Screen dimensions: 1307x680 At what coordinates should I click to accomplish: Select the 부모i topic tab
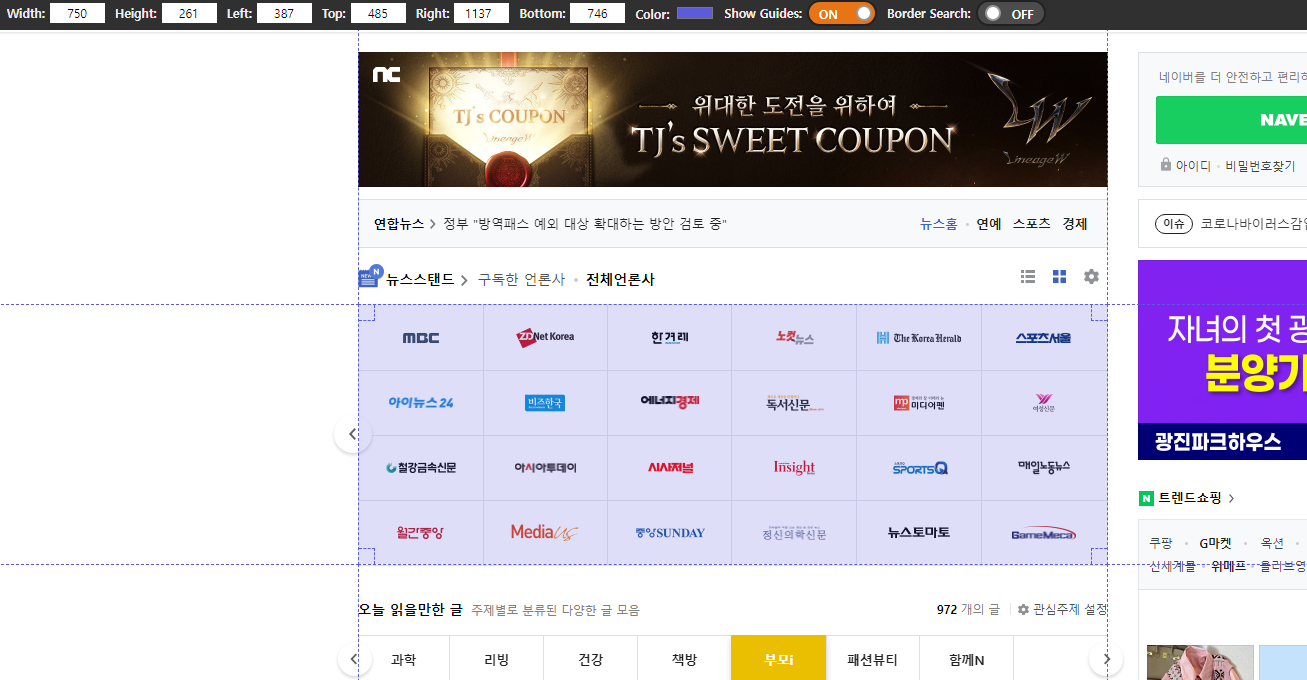(779, 659)
